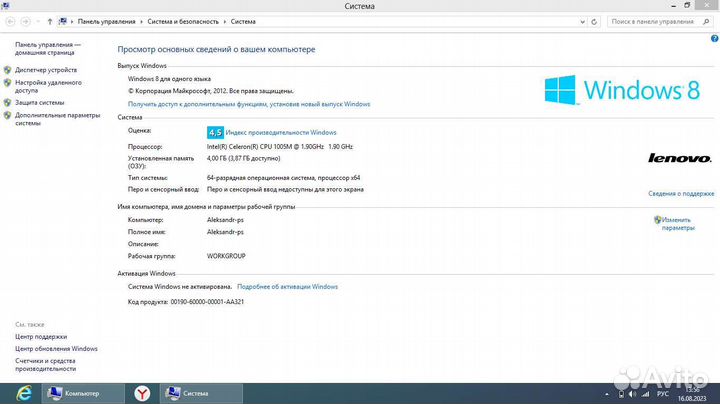Open 'Панель управления — домашняя страница'
This screenshot has width=720, height=404.
tap(48, 49)
